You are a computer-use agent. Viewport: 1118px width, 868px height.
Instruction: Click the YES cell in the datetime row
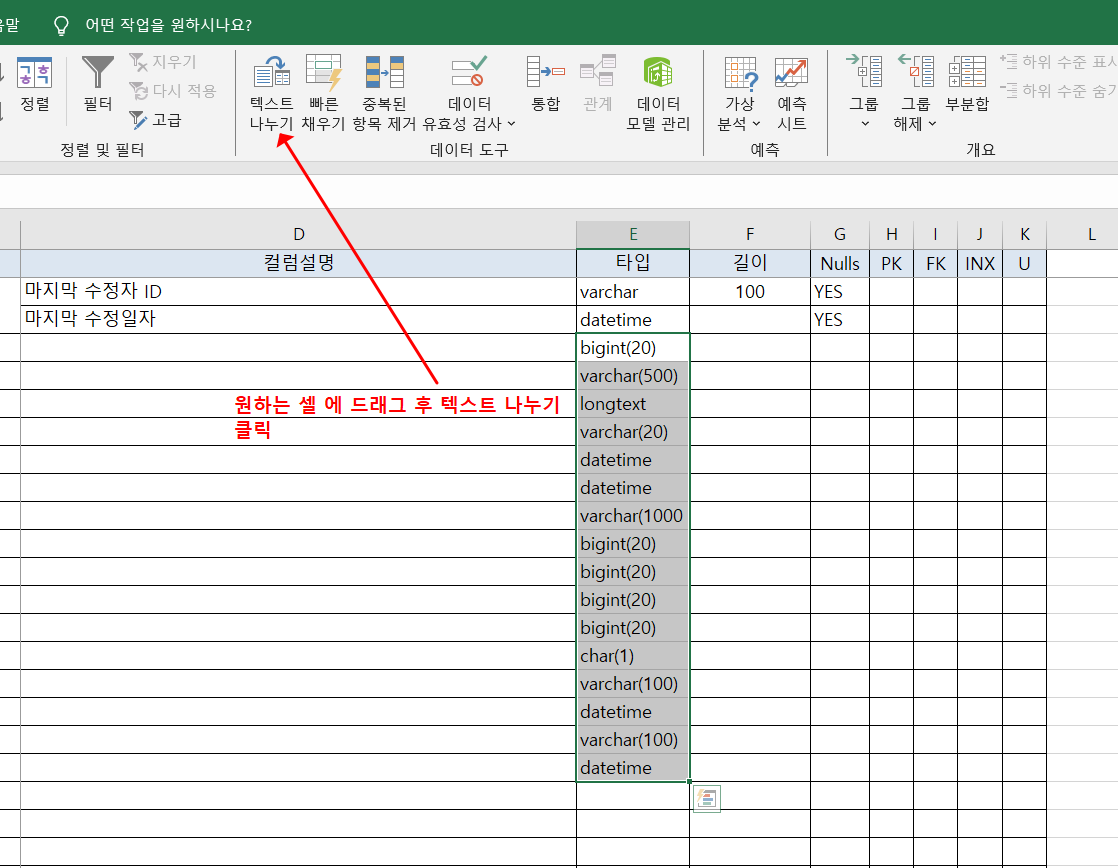840,320
